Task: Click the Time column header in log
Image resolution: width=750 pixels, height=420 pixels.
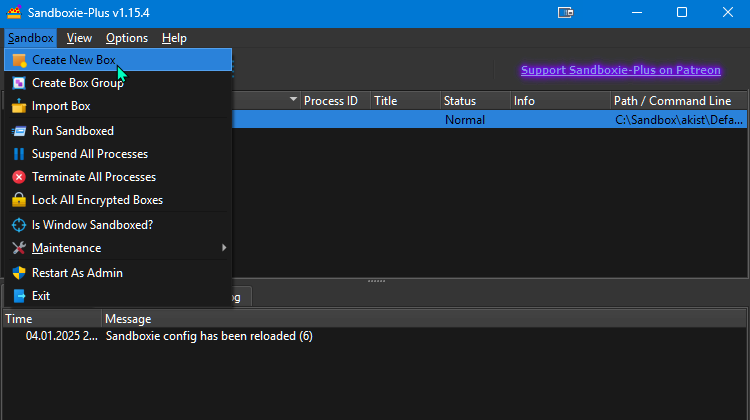Action: [52, 319]
